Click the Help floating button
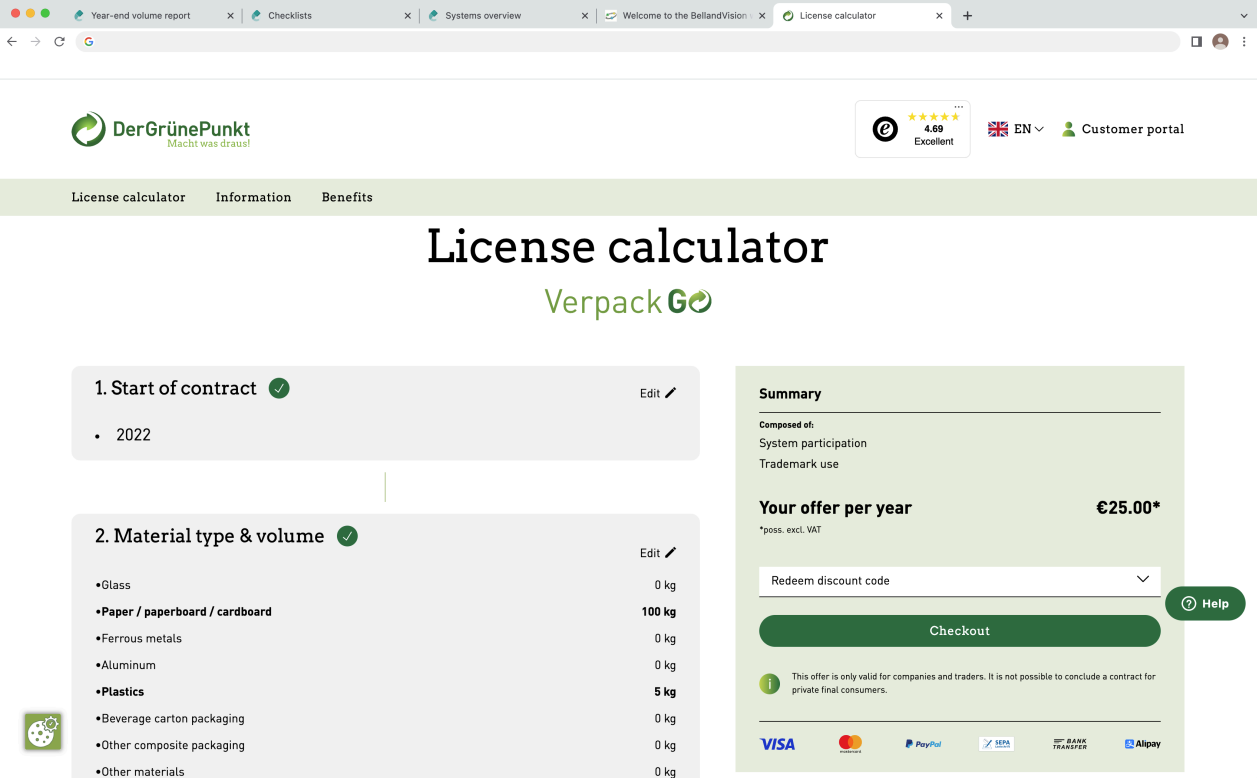 click(x=1205, y=603)
